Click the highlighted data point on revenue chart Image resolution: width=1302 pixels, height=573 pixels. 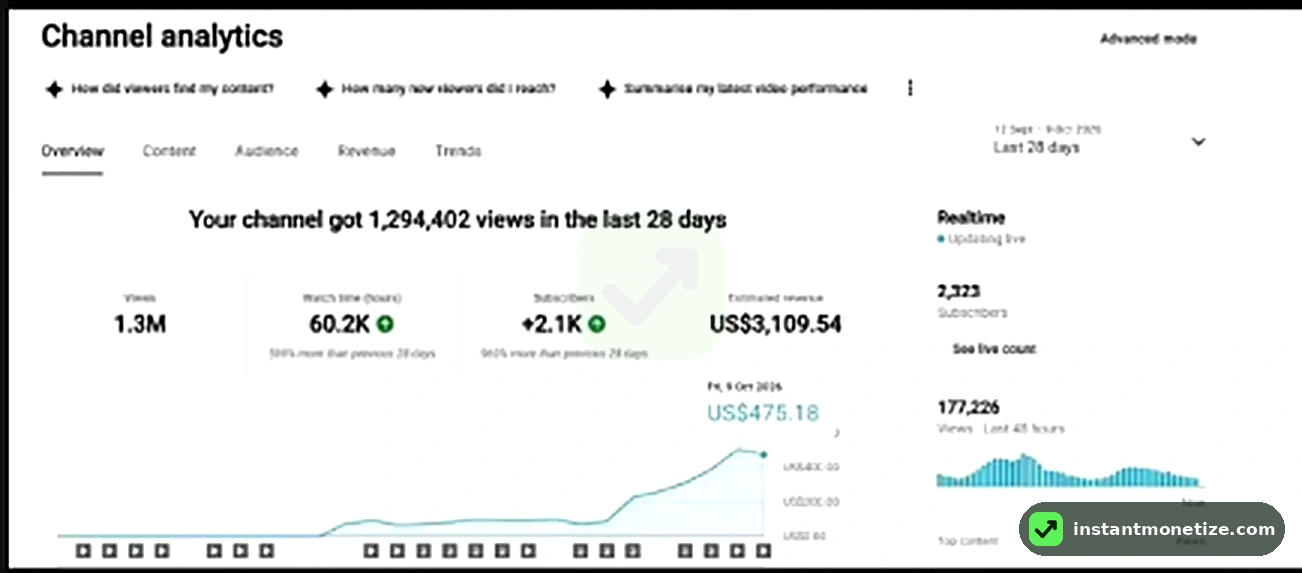[x=763, y=455]
